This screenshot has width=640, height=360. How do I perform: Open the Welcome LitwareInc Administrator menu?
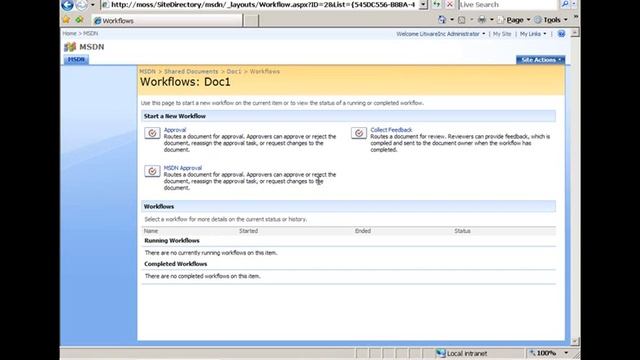[440, 34]
